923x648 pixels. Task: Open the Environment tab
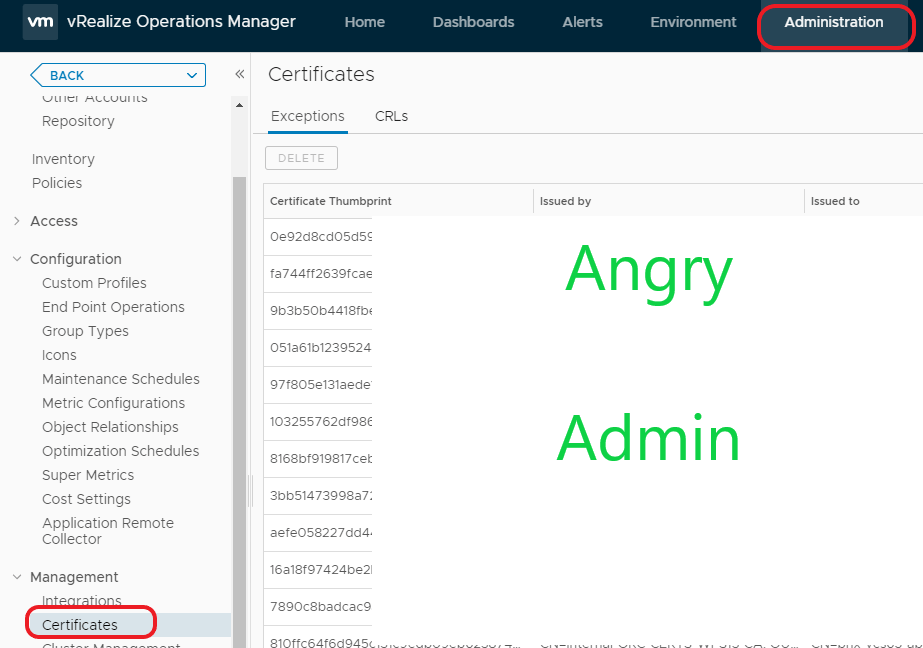coord(693,22)
